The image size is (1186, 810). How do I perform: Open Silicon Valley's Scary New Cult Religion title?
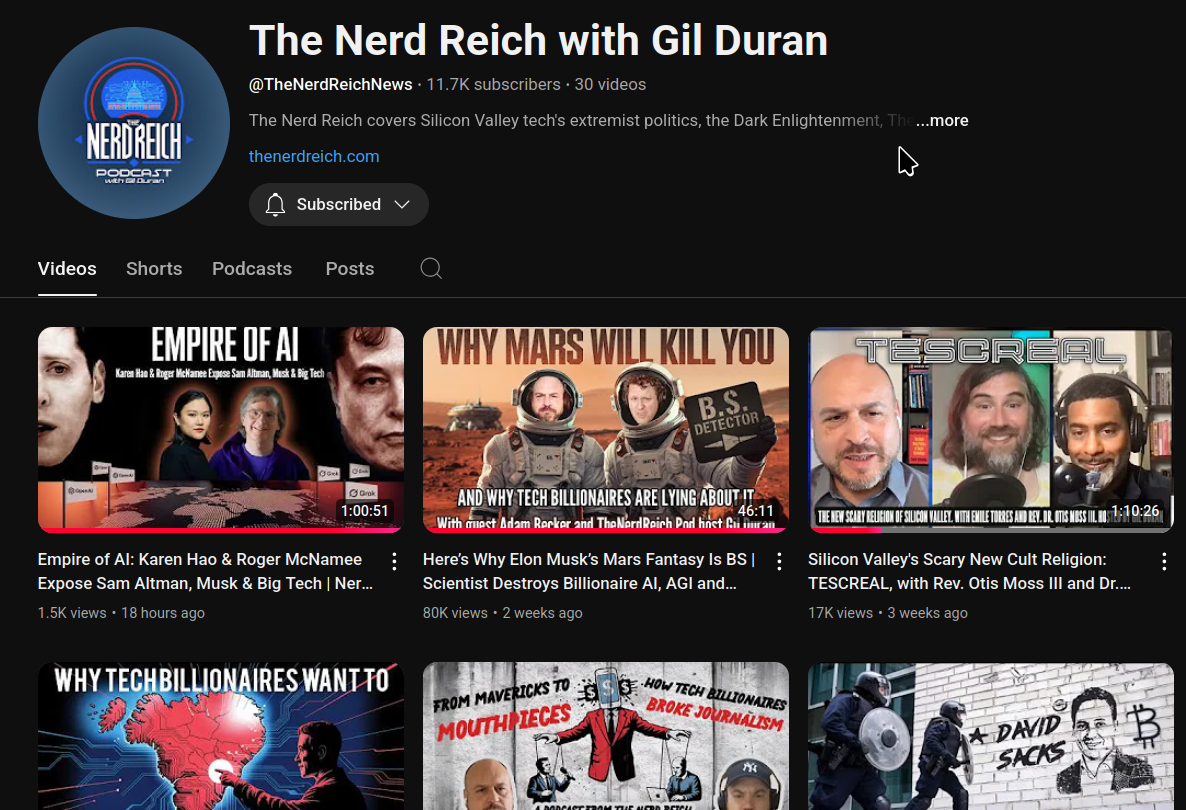(x=970, y=572)
